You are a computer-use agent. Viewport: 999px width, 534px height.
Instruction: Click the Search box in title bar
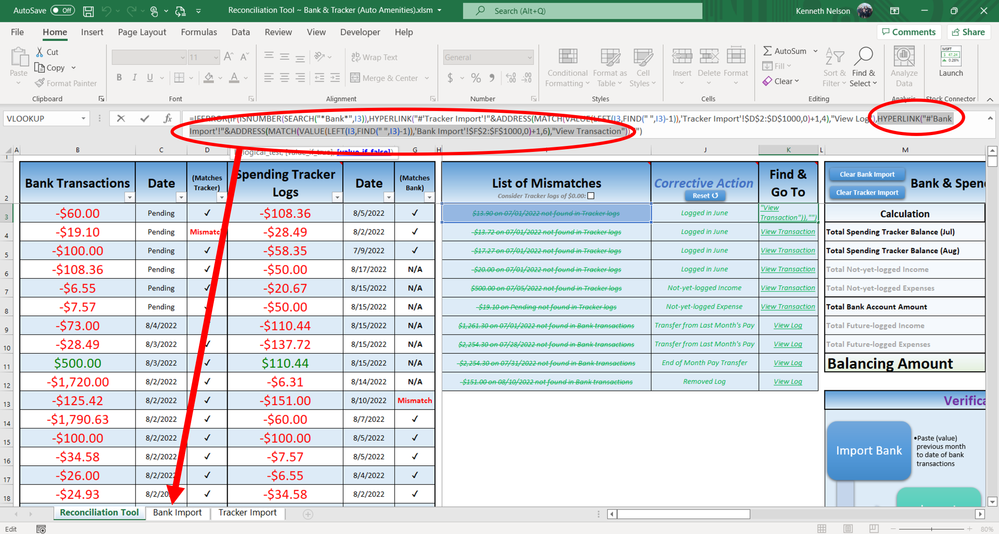click(x=582, y=11)
